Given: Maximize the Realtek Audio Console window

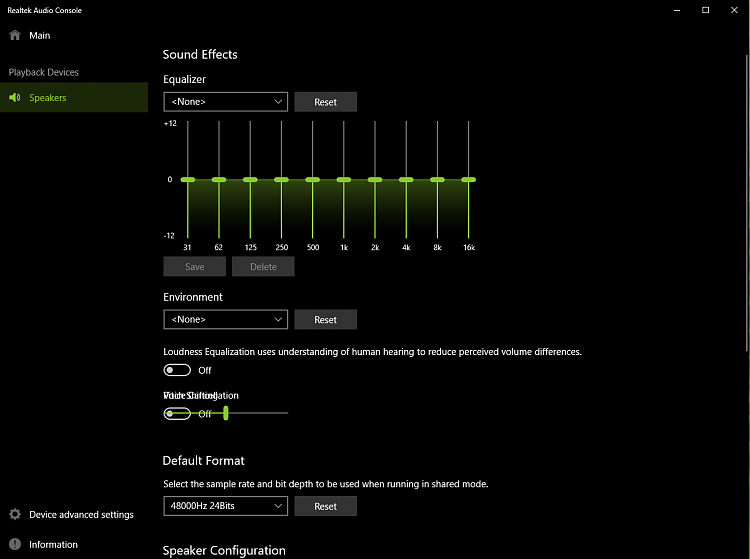Looking at the screenshot, I should tap(706, 10).
